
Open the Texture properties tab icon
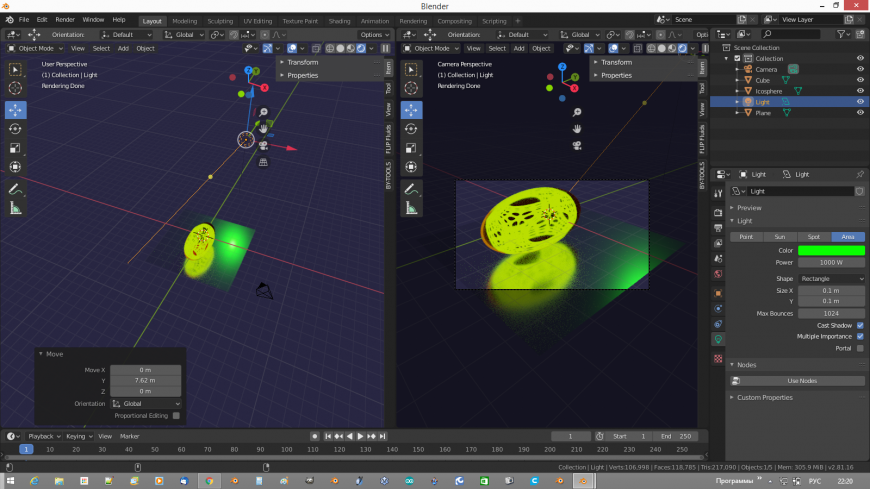coord(717,358)
